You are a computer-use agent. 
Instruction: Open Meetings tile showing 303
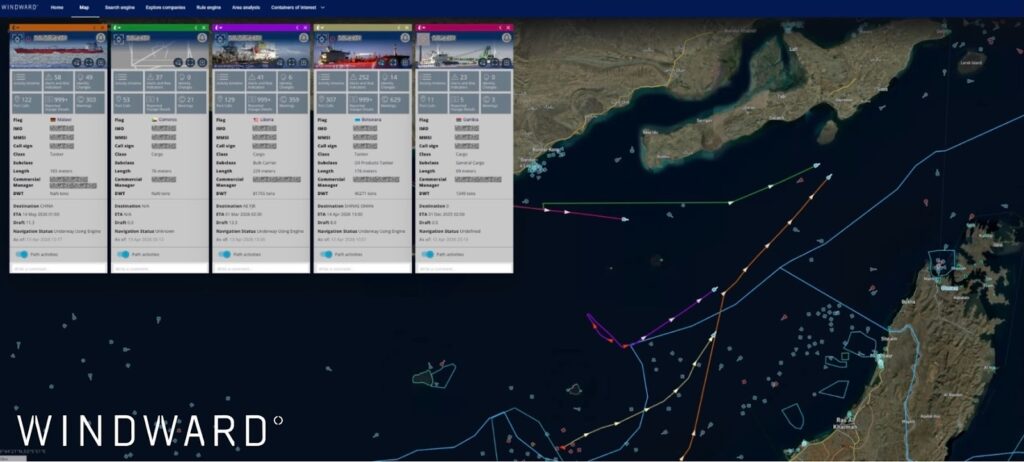[90, 103]
